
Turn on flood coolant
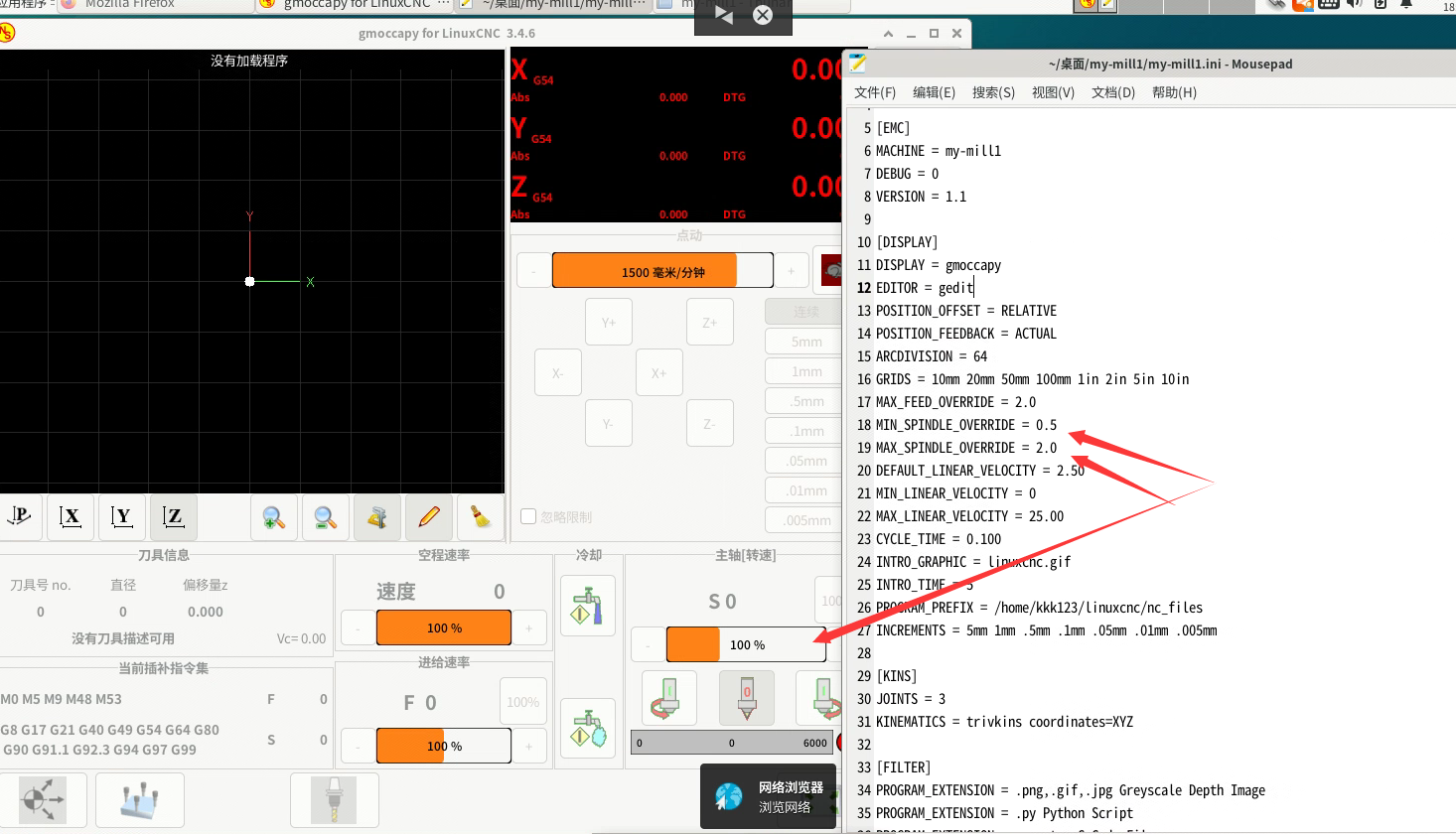click(588, 607)
